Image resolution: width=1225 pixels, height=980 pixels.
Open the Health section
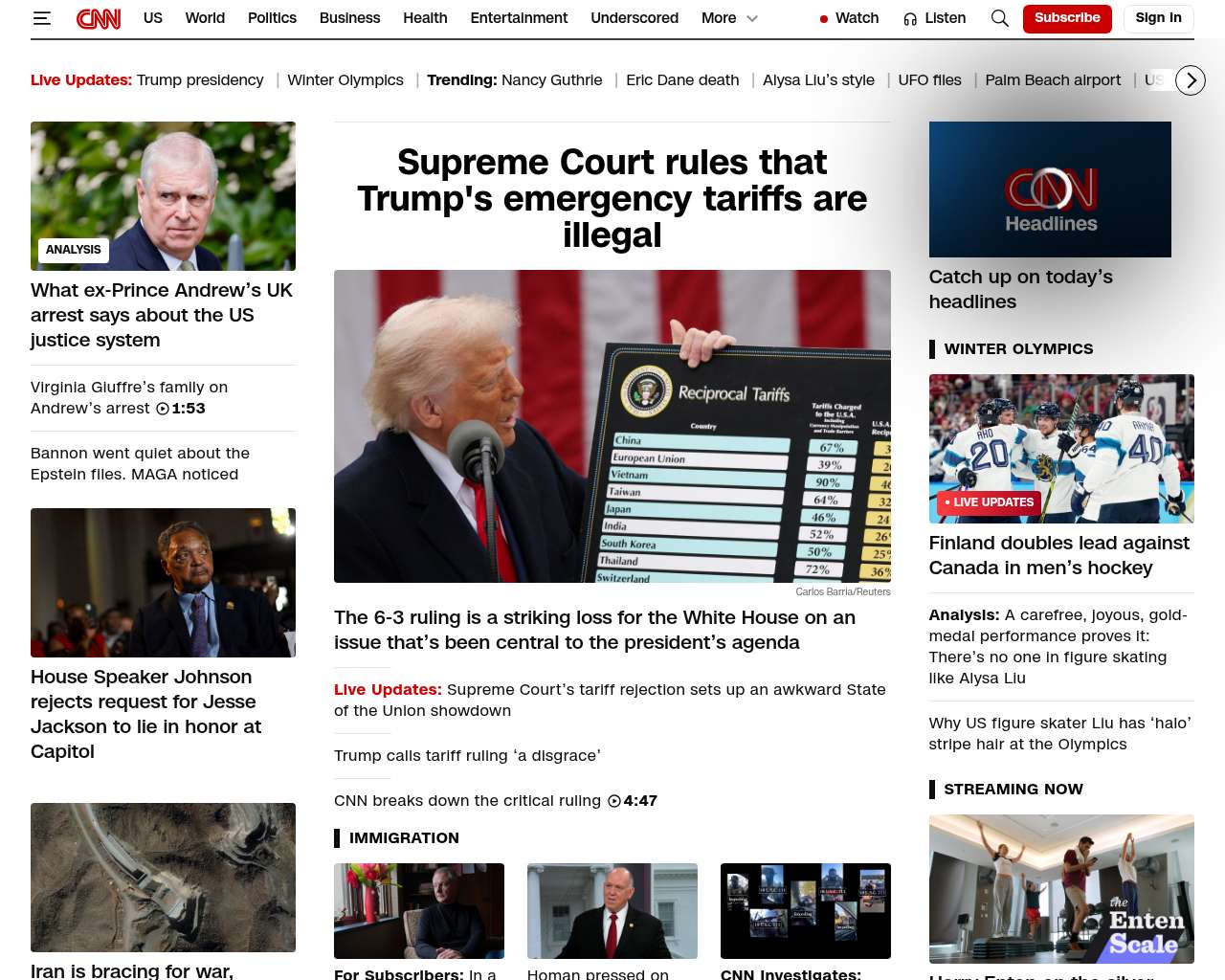coord(425,18)
